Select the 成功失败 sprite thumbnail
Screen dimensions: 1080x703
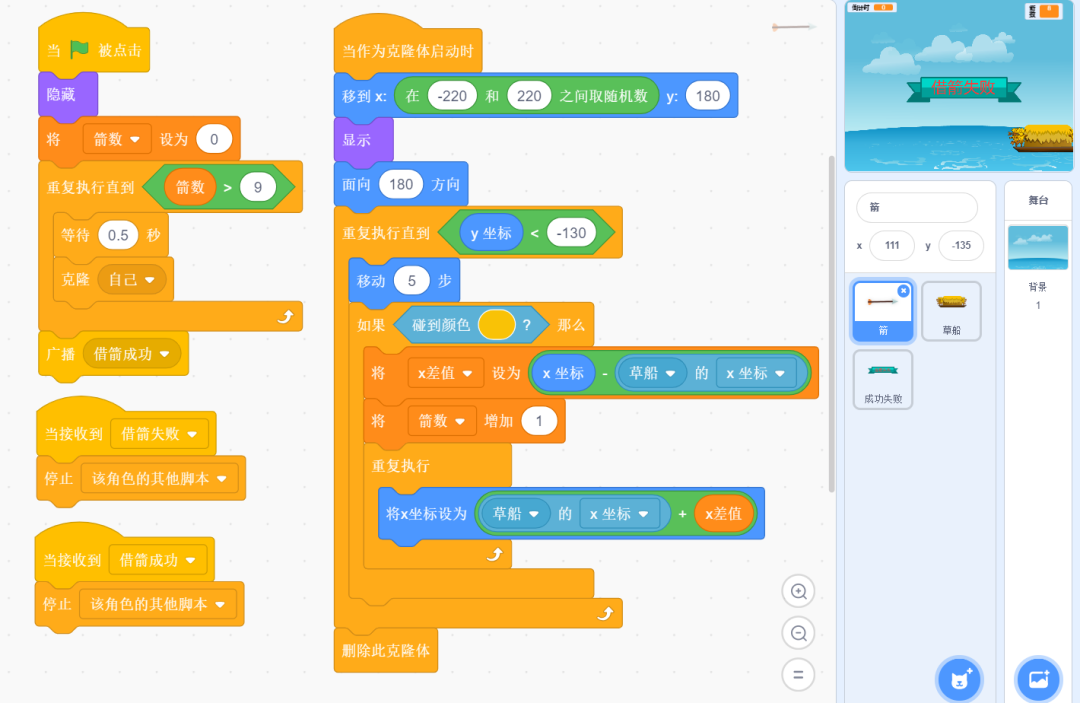(883, 378)
